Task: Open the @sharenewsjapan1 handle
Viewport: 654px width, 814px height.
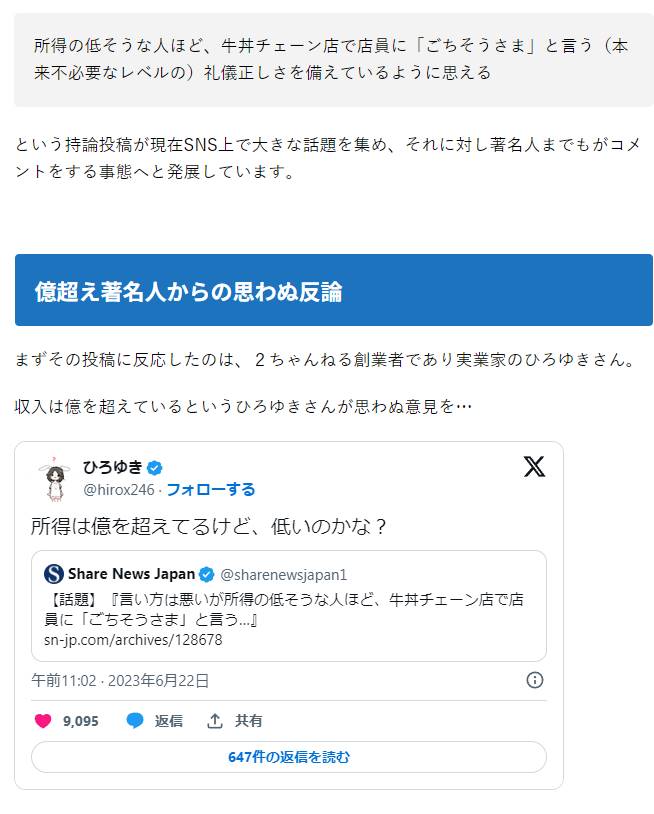Action: click(x=283, y=575)
